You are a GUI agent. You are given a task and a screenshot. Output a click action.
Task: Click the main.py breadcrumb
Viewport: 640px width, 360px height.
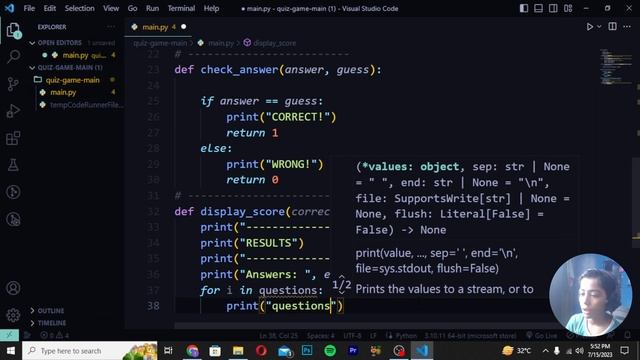(221, 43)
